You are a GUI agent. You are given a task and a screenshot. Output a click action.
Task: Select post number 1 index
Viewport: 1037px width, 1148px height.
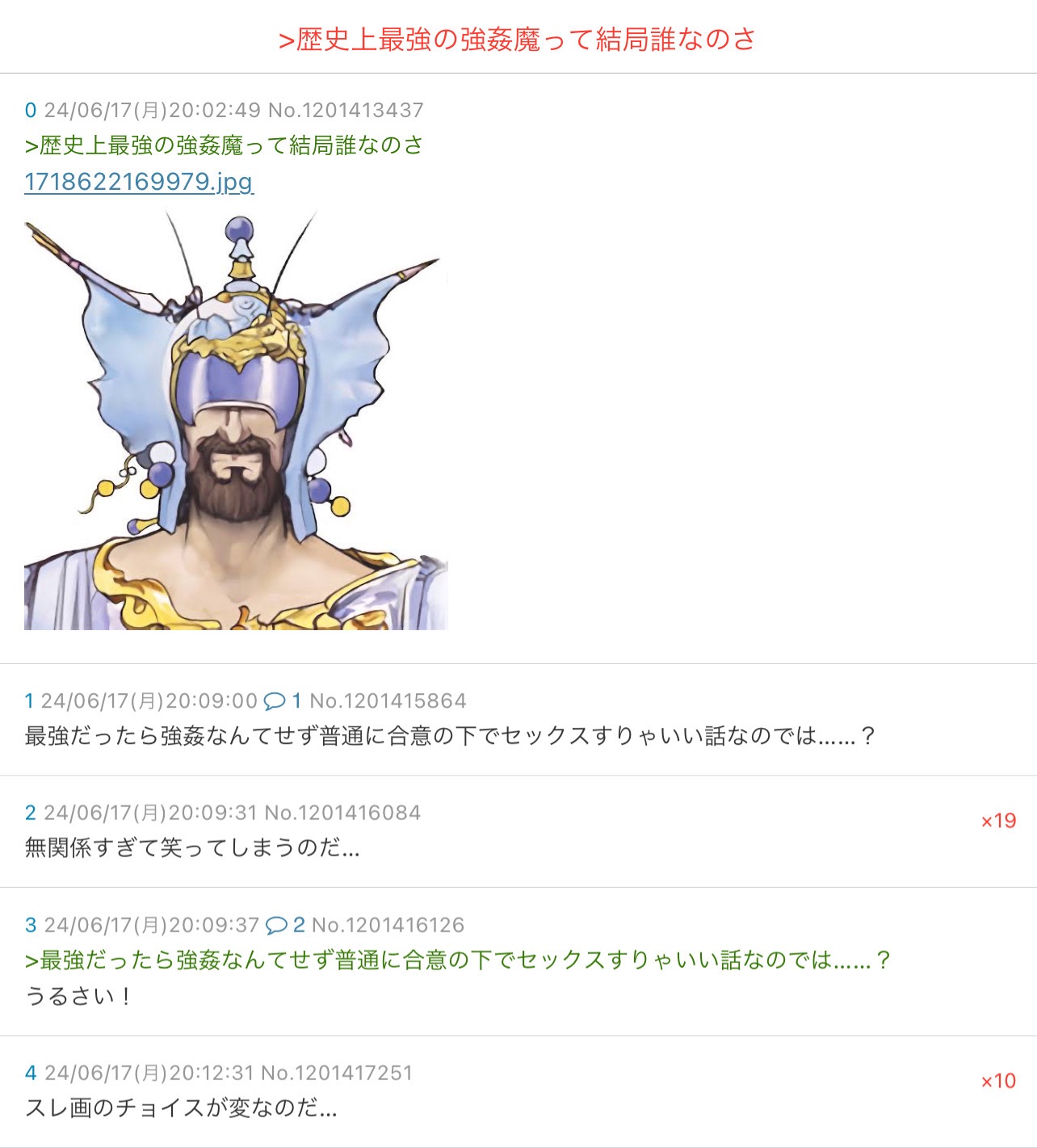click(x=29, y=700)
